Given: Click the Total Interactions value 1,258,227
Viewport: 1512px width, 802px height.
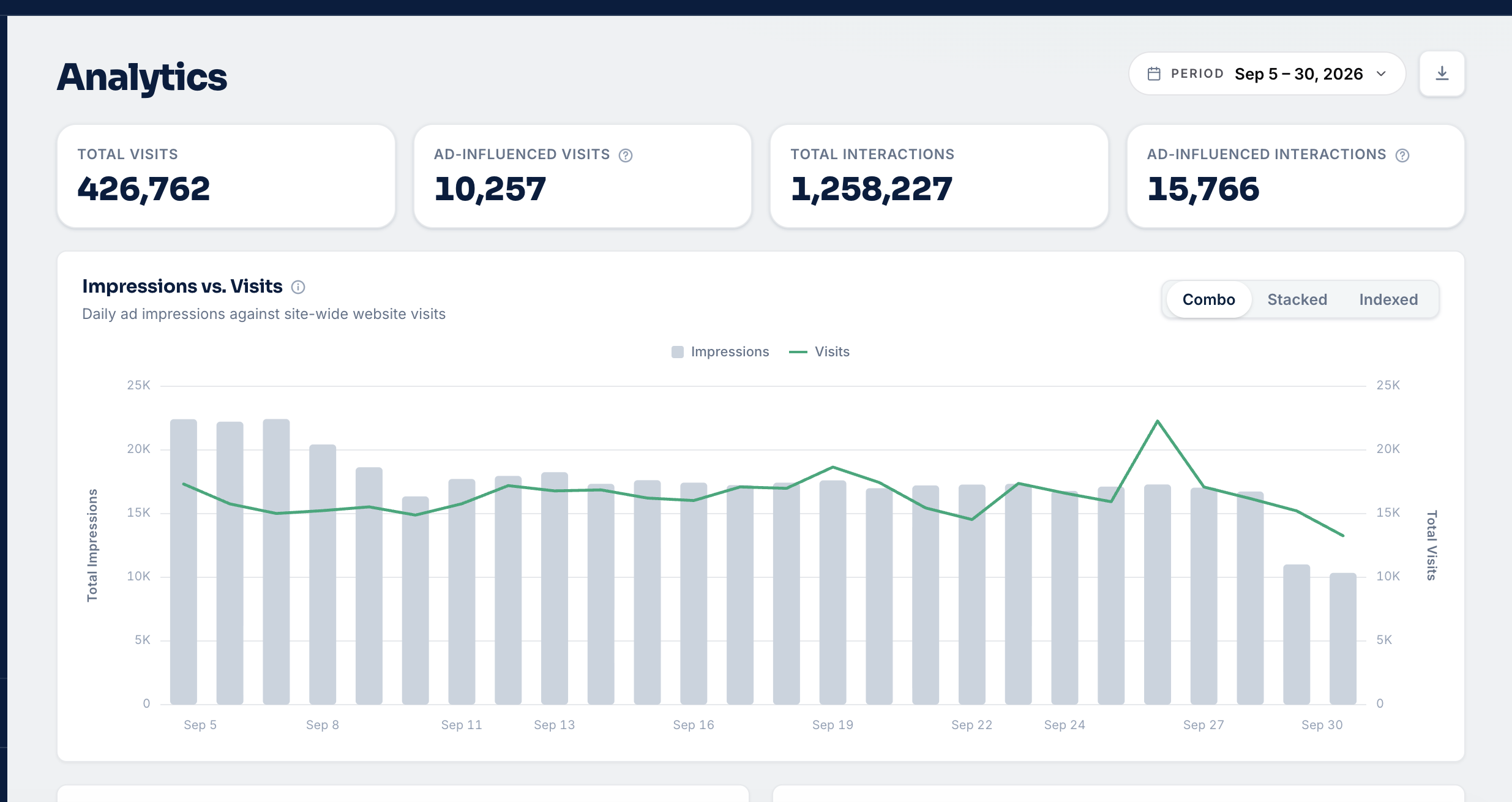Looking at the screenshot, I should click(871, 189).
